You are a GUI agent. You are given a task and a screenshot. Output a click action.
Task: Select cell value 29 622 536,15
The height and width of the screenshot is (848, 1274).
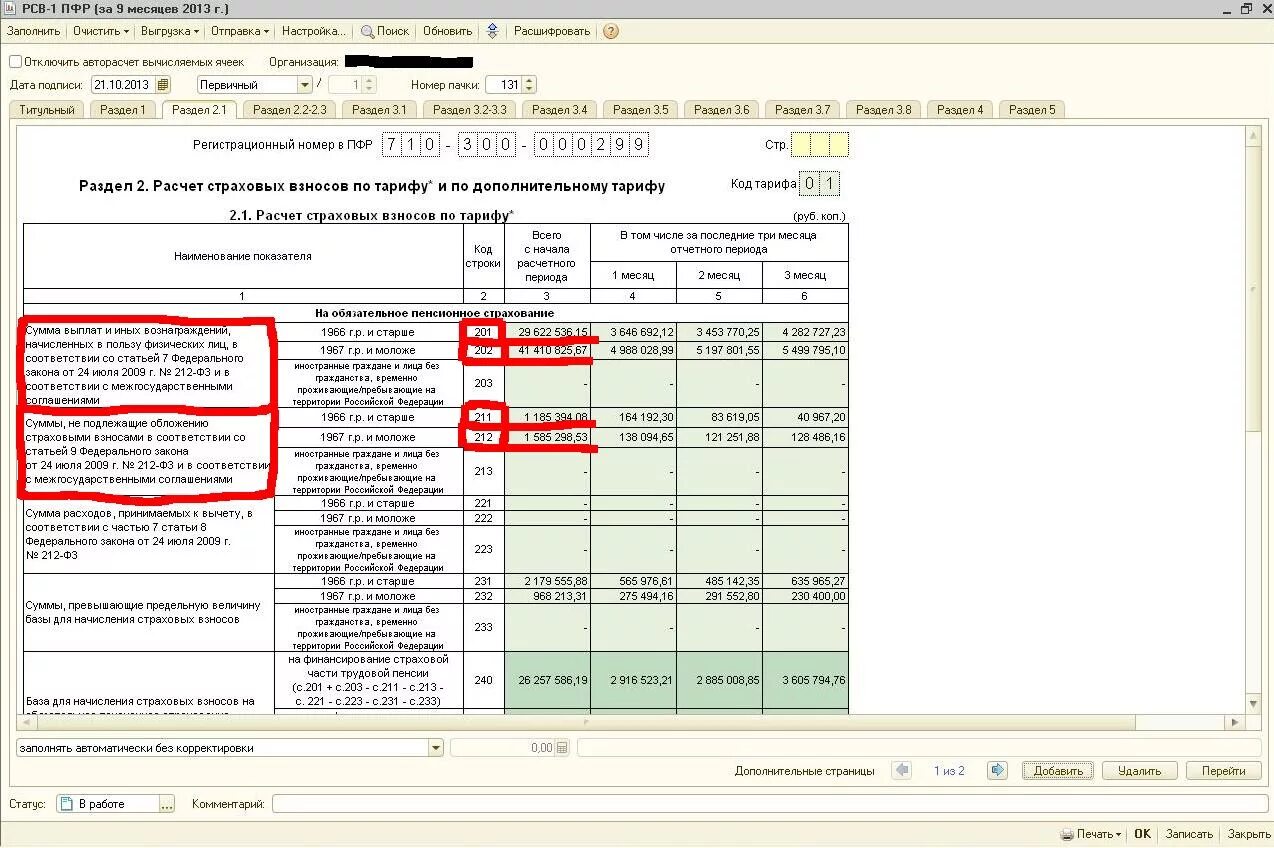(547, 332)
